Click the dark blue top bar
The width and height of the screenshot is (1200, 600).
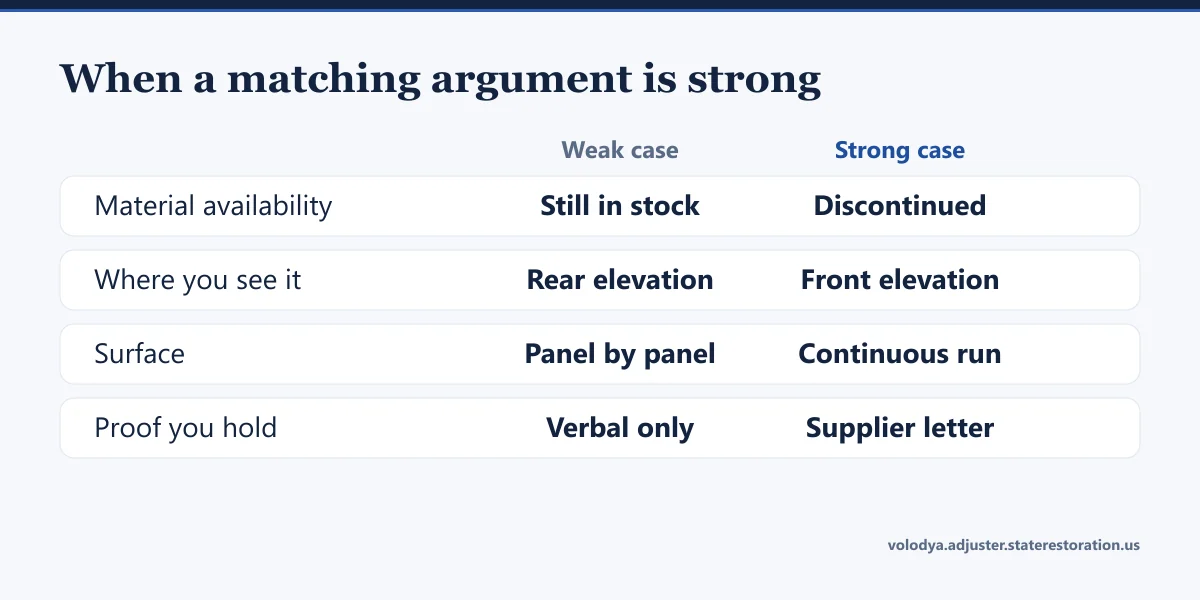tap(600, 5)
